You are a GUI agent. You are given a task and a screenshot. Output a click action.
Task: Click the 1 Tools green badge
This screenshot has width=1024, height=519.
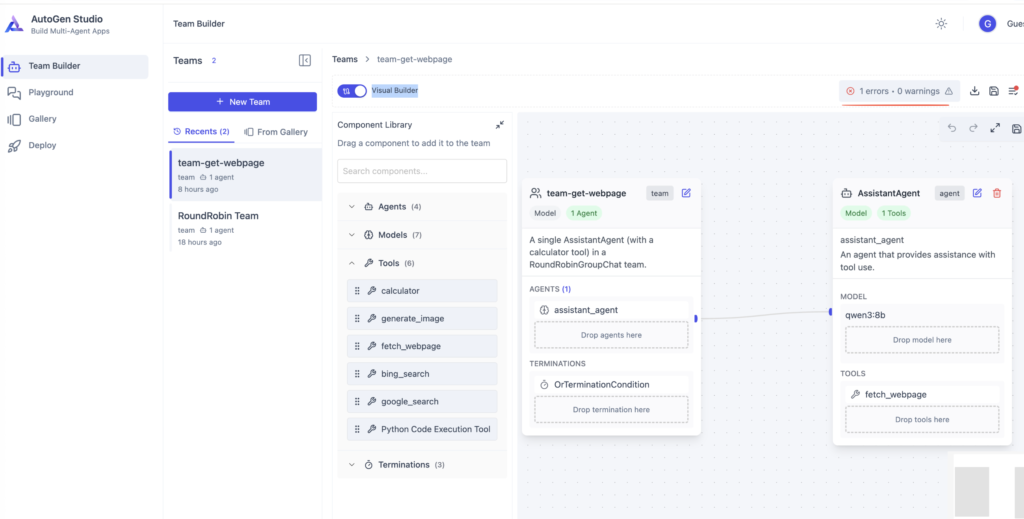coord(893,213)
